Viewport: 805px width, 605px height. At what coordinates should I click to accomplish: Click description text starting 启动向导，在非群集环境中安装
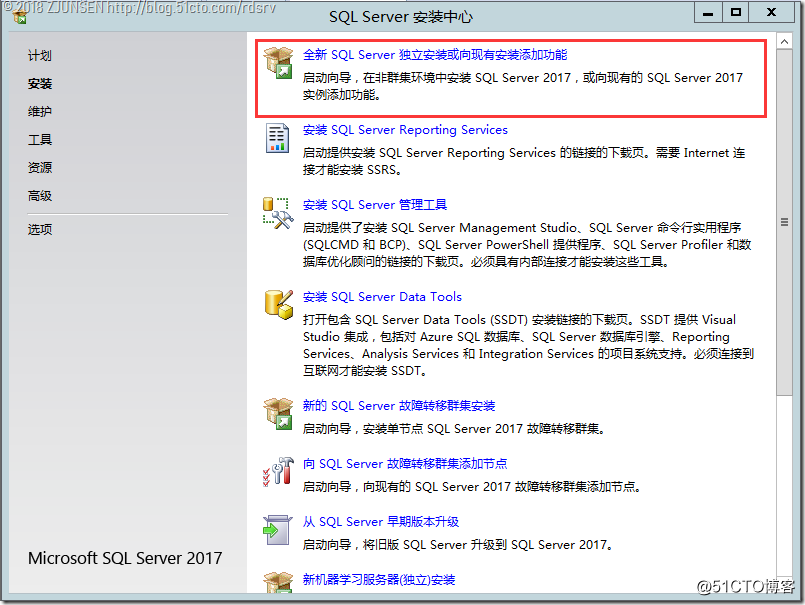coord(523,86)
